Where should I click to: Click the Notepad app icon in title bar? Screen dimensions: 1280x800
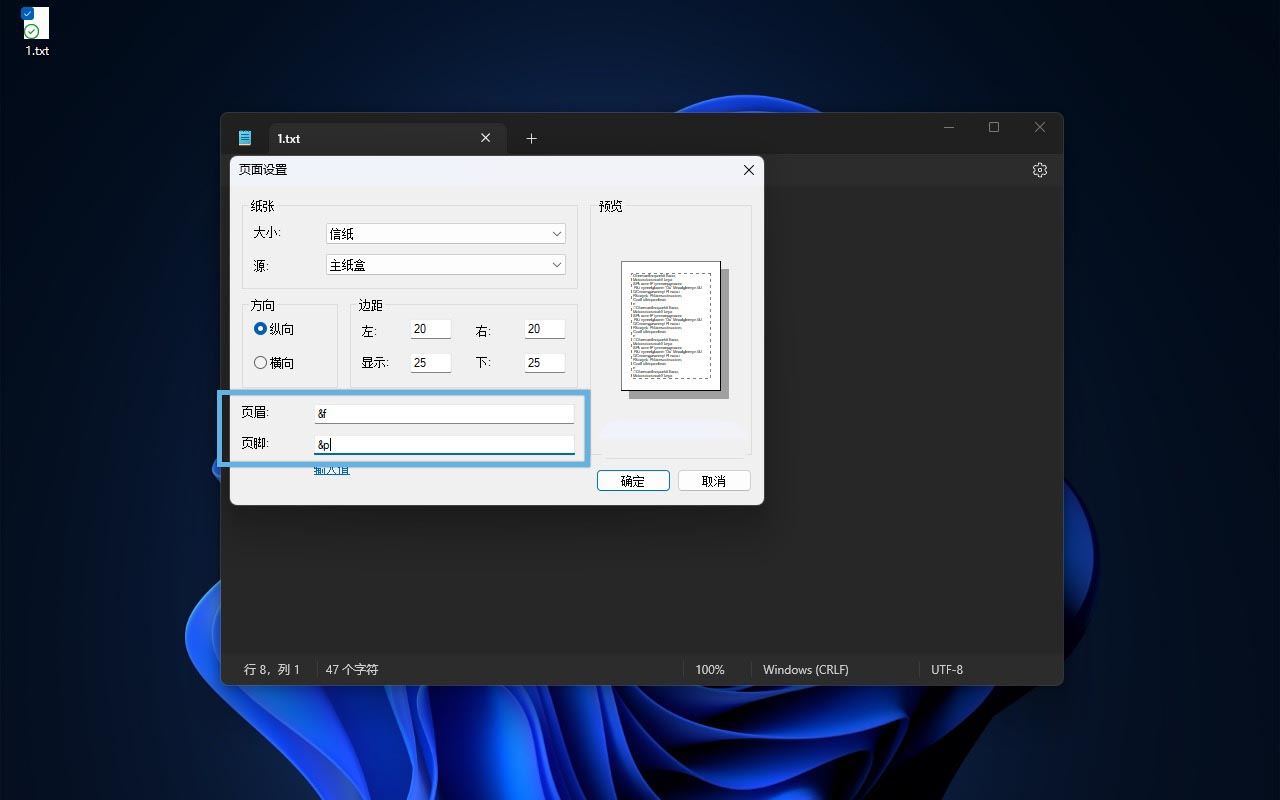click(x=245, y=138)
